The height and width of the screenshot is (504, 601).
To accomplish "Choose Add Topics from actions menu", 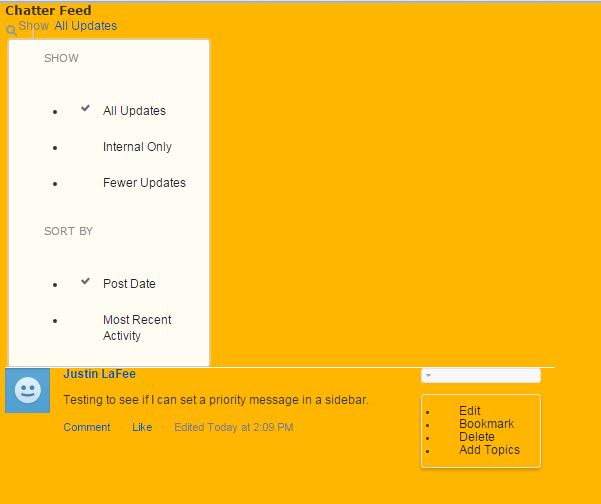I will 489,450.
